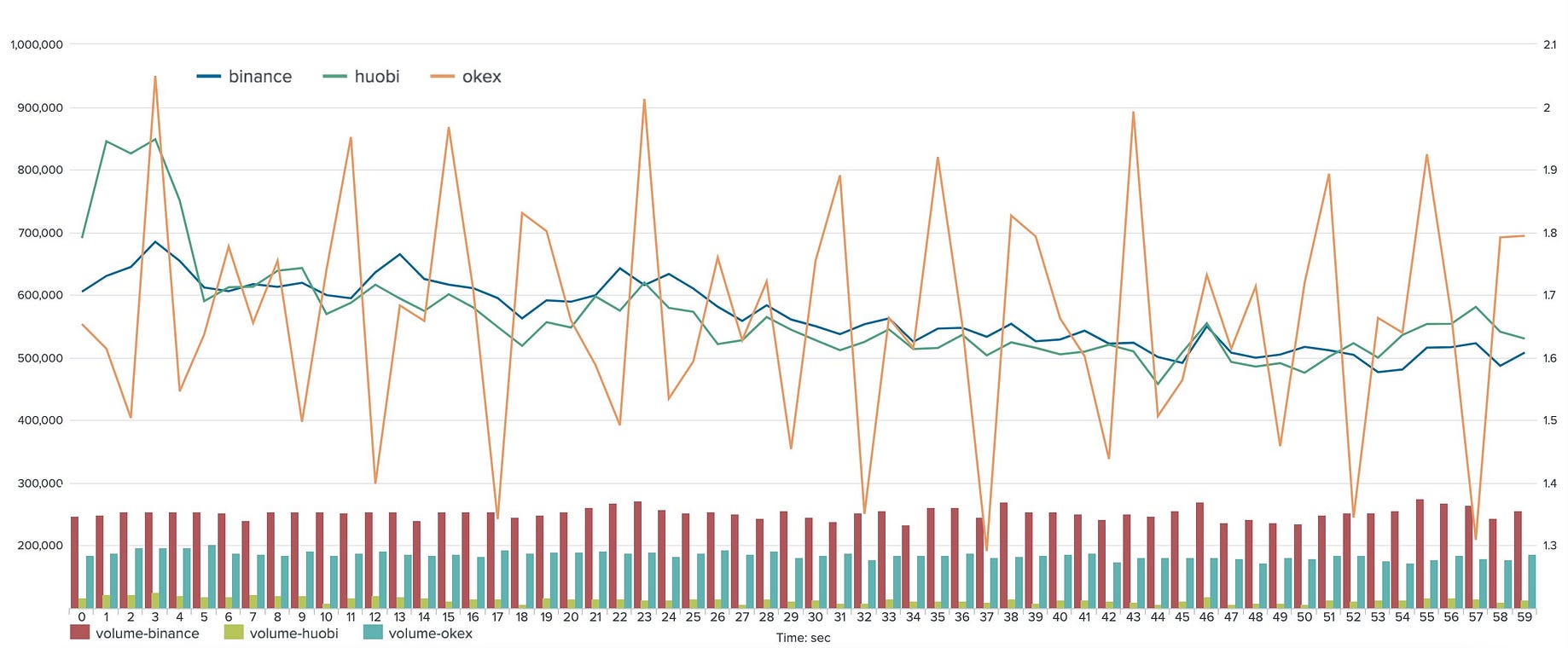Click the 900,000 left axis label

[40, 107]
